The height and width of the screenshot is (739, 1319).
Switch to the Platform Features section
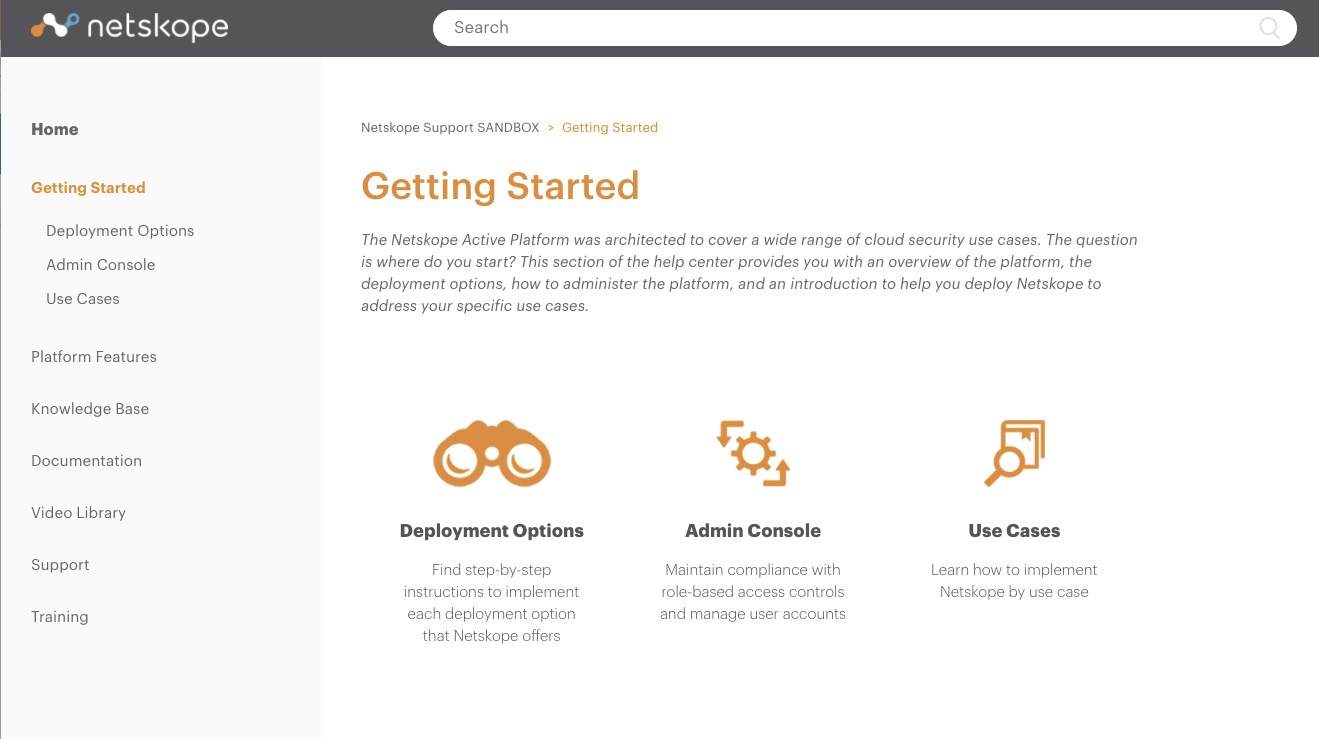[94, 357]
